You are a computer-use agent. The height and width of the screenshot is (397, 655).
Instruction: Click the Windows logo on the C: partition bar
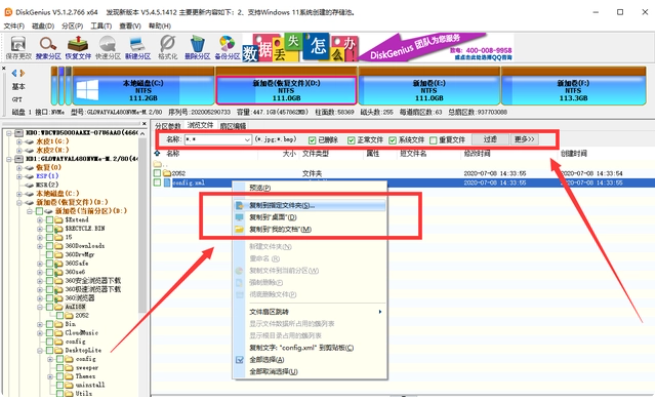(x=87, y=90)
